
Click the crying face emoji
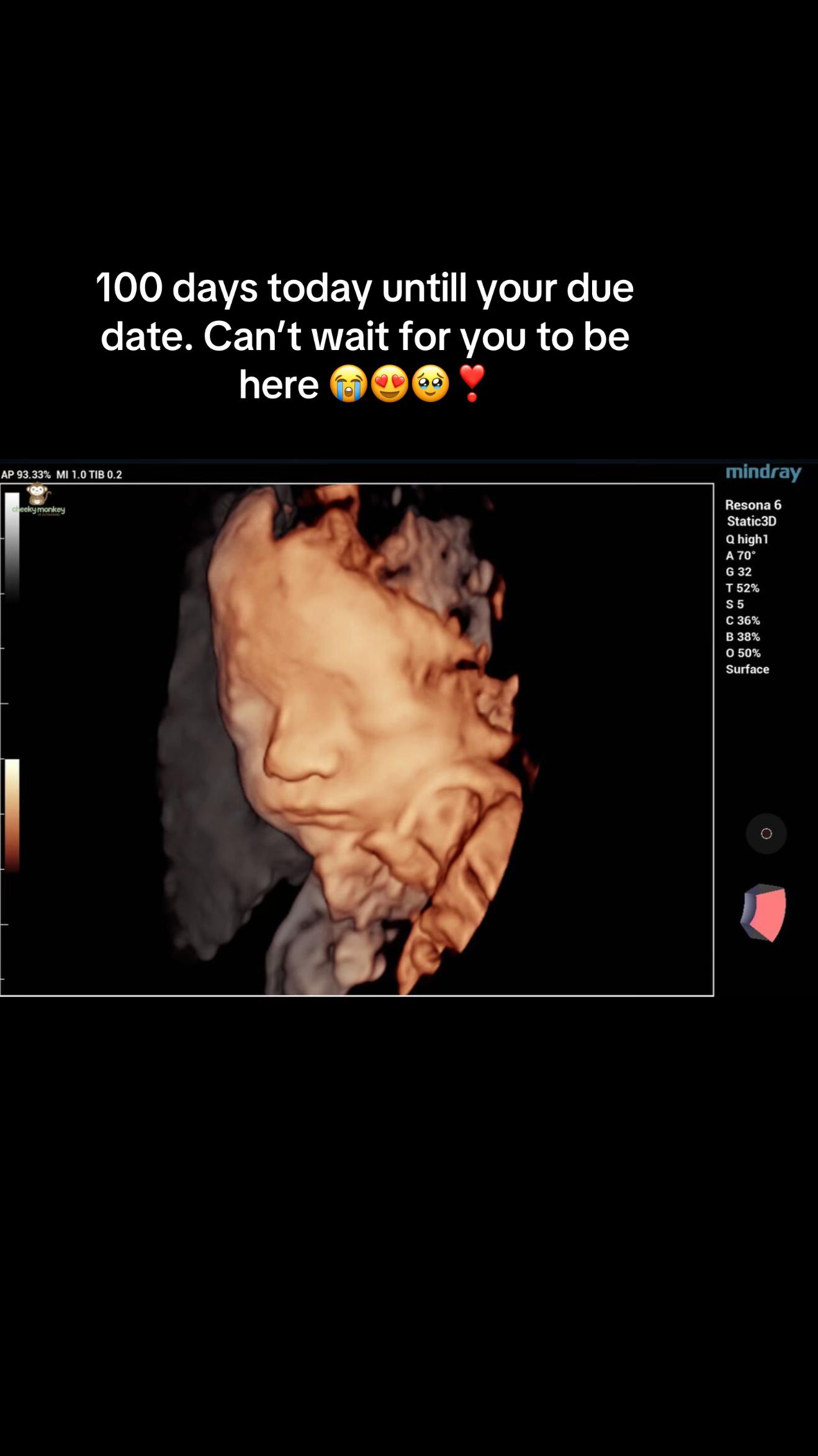349,384
